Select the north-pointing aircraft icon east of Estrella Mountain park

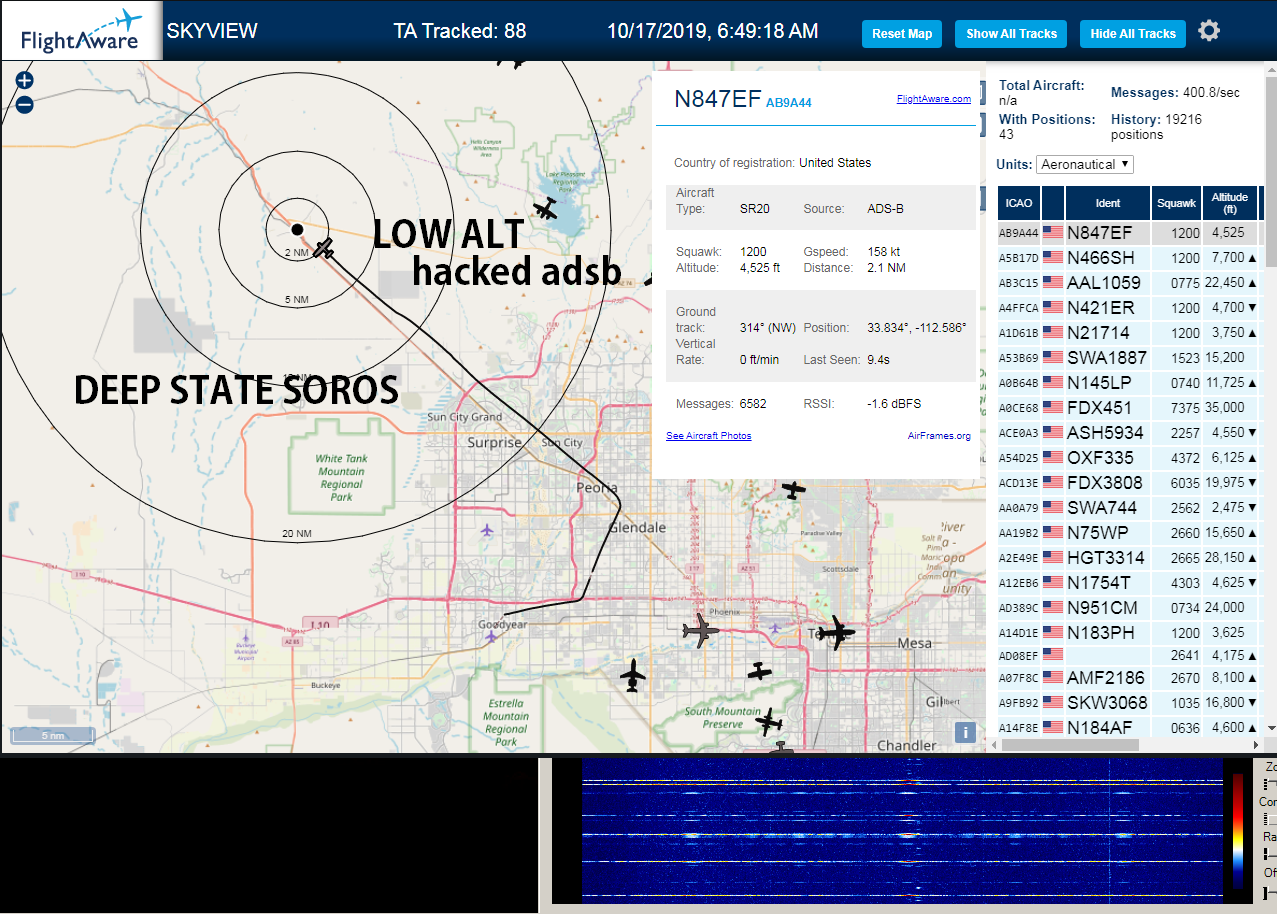point(632,675)
